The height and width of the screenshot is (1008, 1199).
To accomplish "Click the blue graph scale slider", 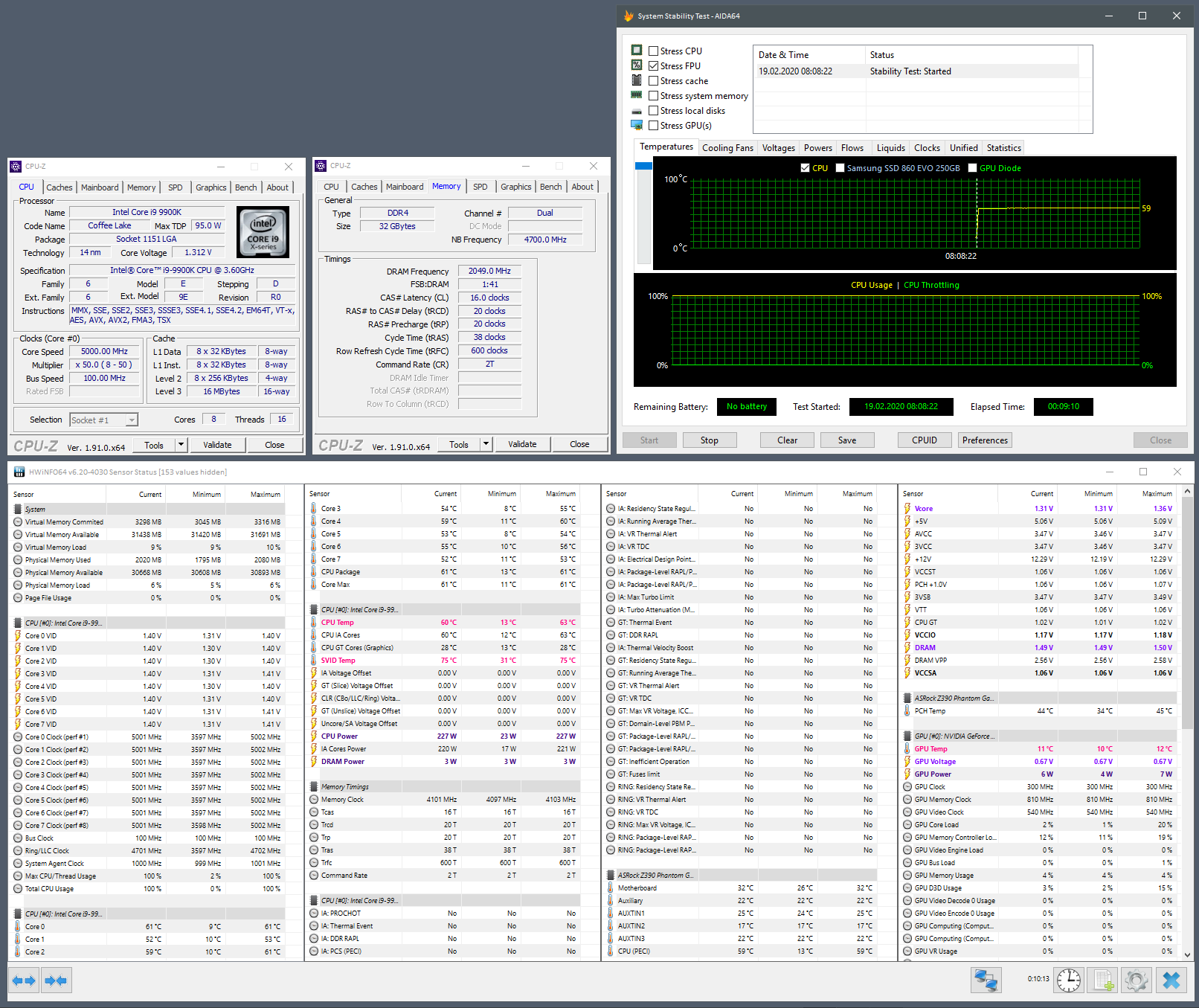I will pos(643,166).
